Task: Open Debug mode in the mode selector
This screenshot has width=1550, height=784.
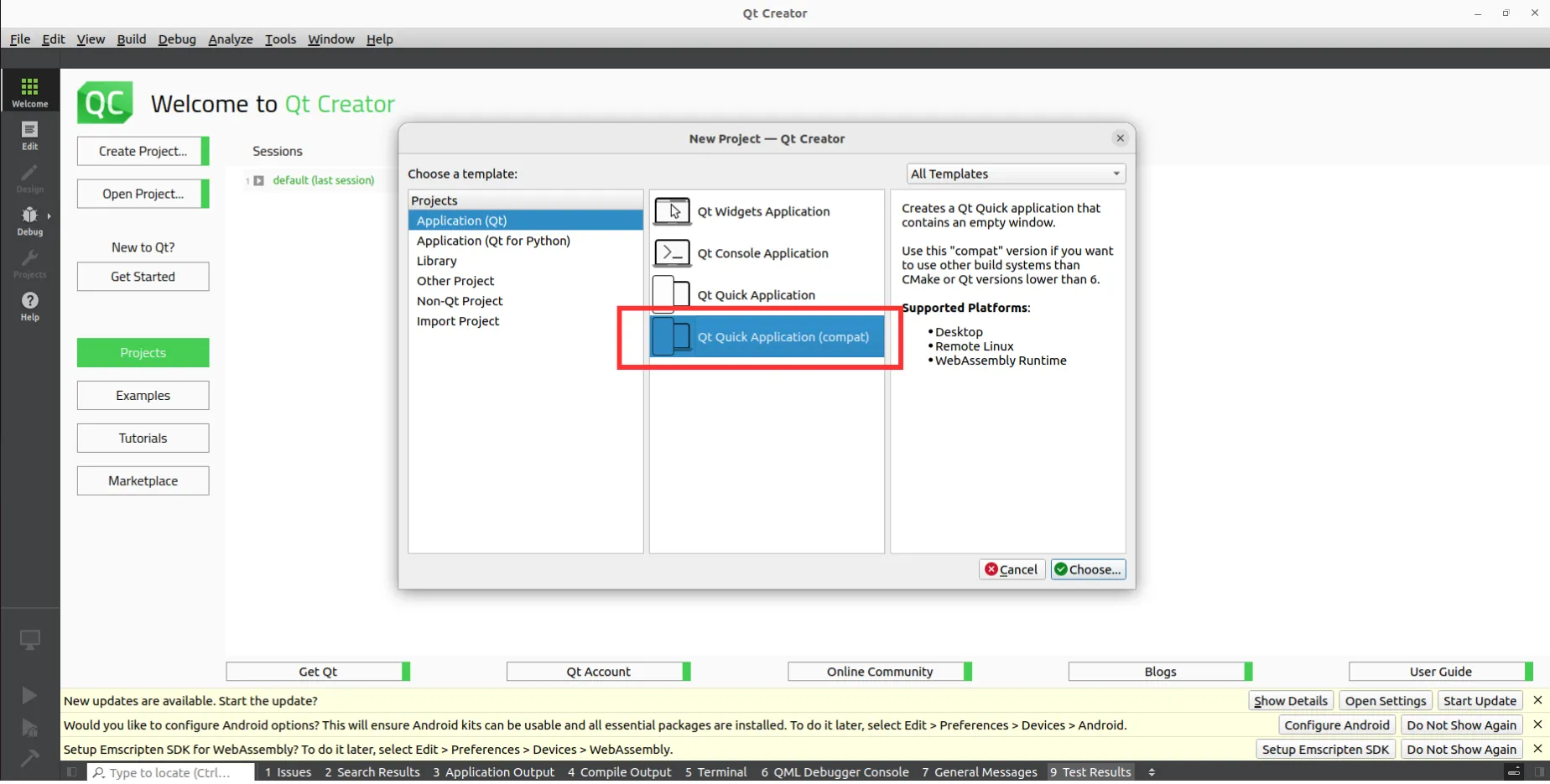Action: point(29,221)
